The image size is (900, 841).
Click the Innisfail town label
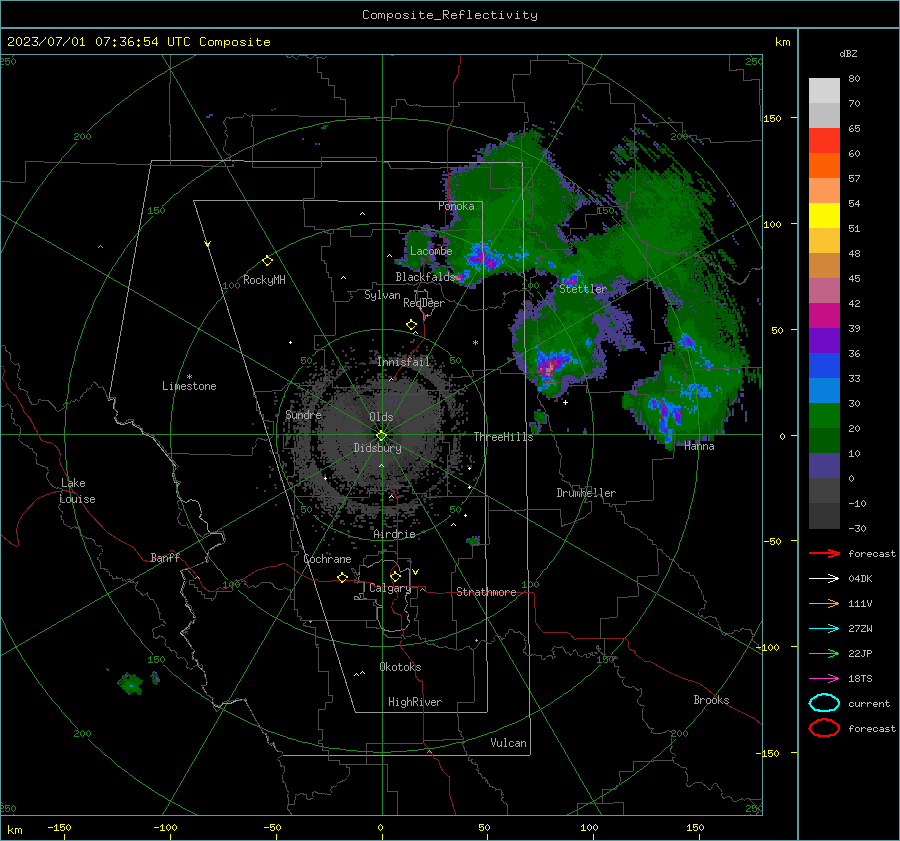(403, 362)
